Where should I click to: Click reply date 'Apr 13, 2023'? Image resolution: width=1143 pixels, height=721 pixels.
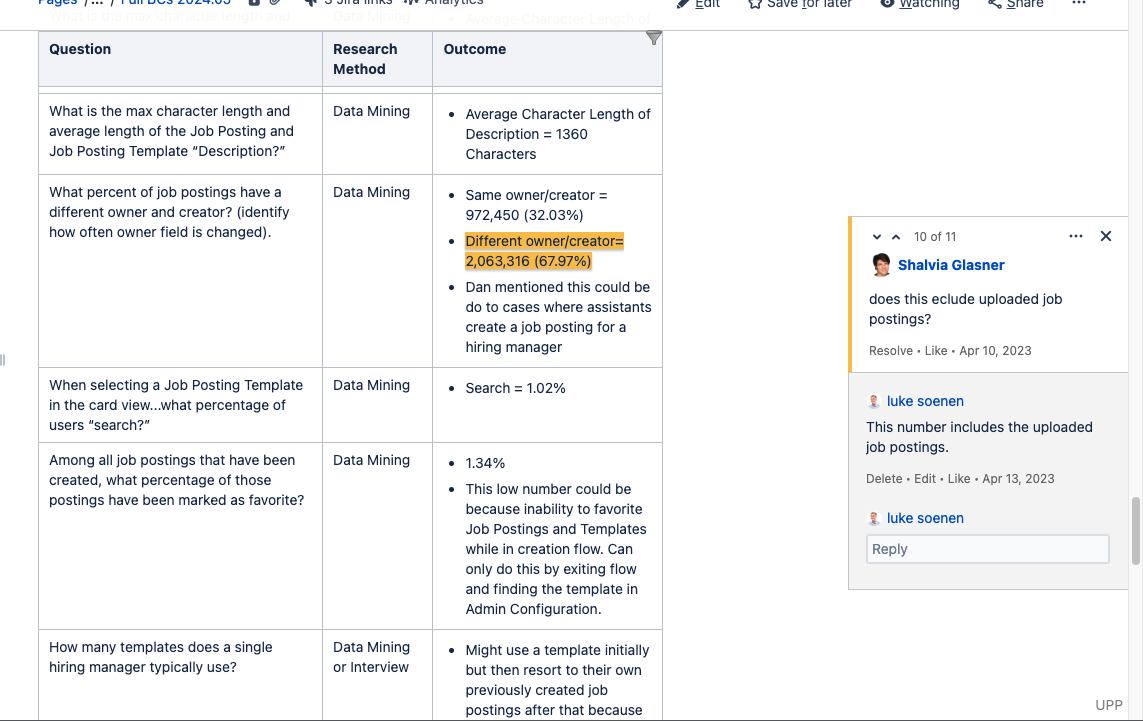coord(1018,479)
